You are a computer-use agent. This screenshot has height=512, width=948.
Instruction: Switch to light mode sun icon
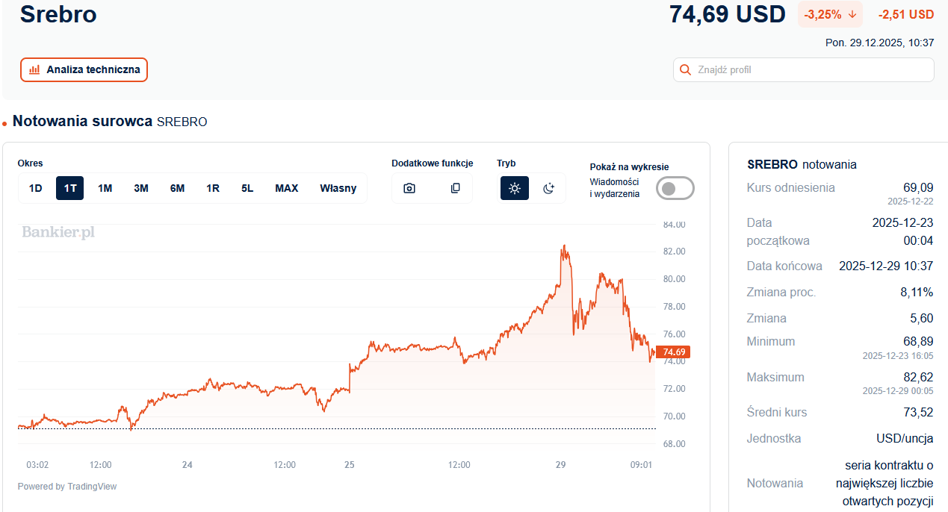click(x=514, y=188)
